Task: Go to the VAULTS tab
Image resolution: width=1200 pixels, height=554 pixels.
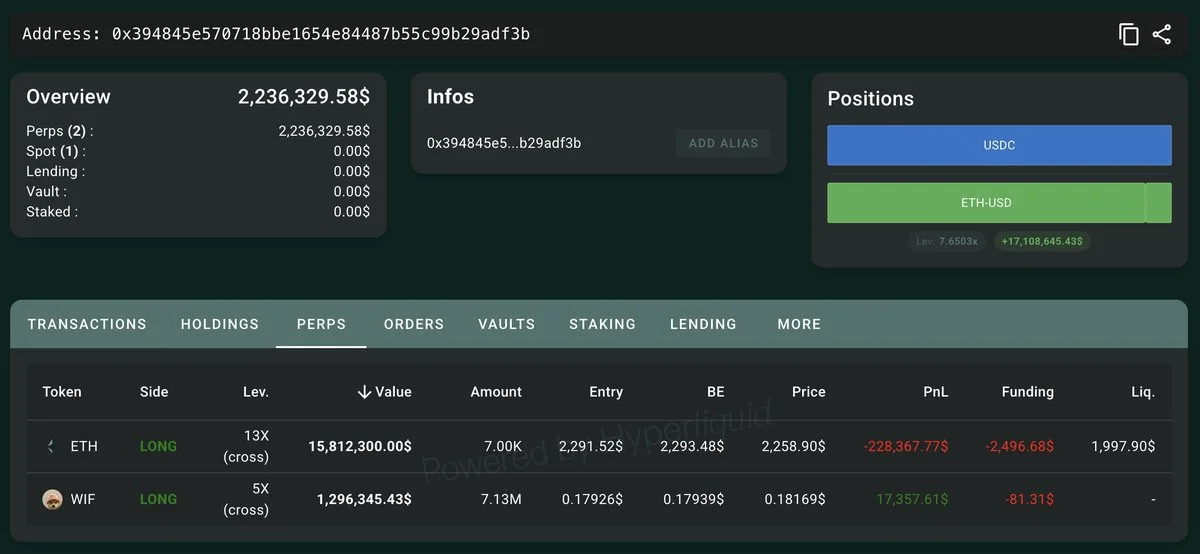Action: coord(506,324)
